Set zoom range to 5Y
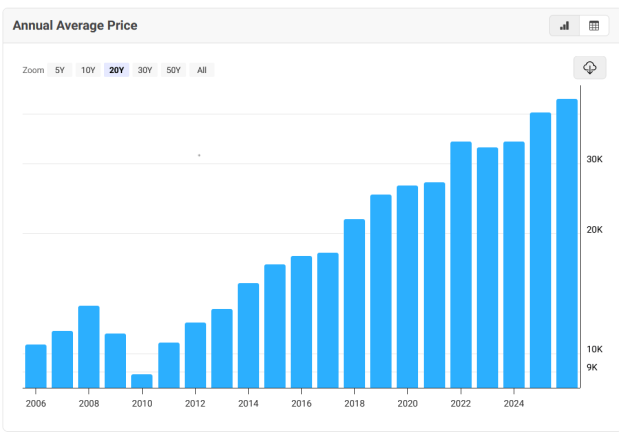The image size is (619, 435). [60, 70]
